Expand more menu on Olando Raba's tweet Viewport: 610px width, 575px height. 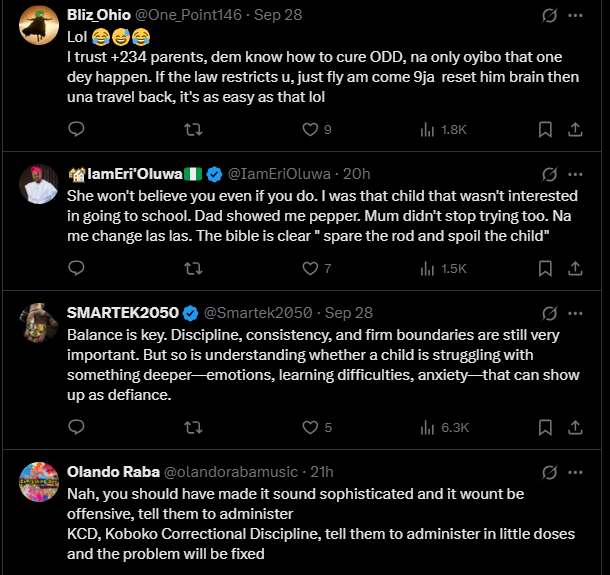point(576,472)
